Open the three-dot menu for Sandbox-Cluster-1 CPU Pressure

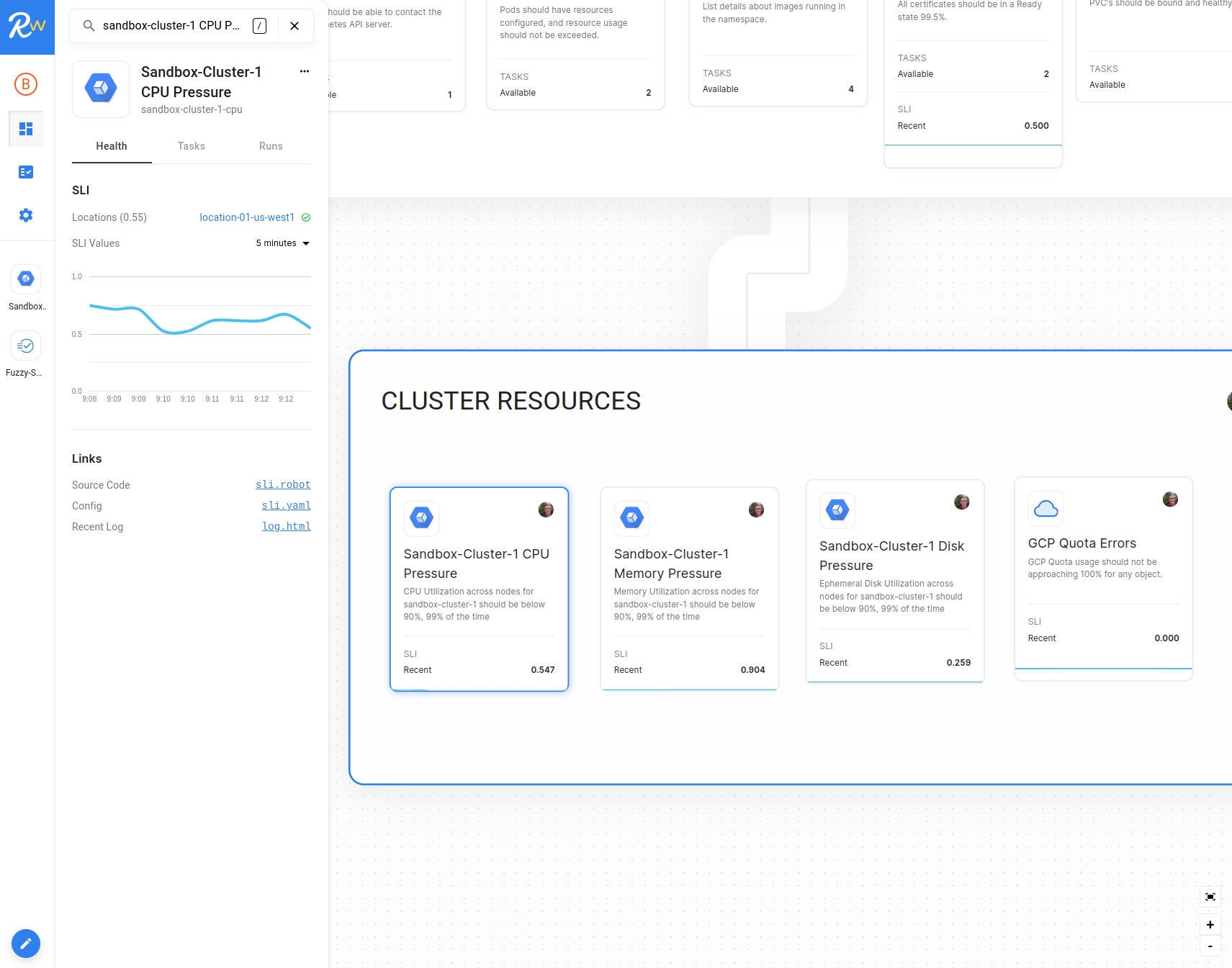click(x=305, y=71)
